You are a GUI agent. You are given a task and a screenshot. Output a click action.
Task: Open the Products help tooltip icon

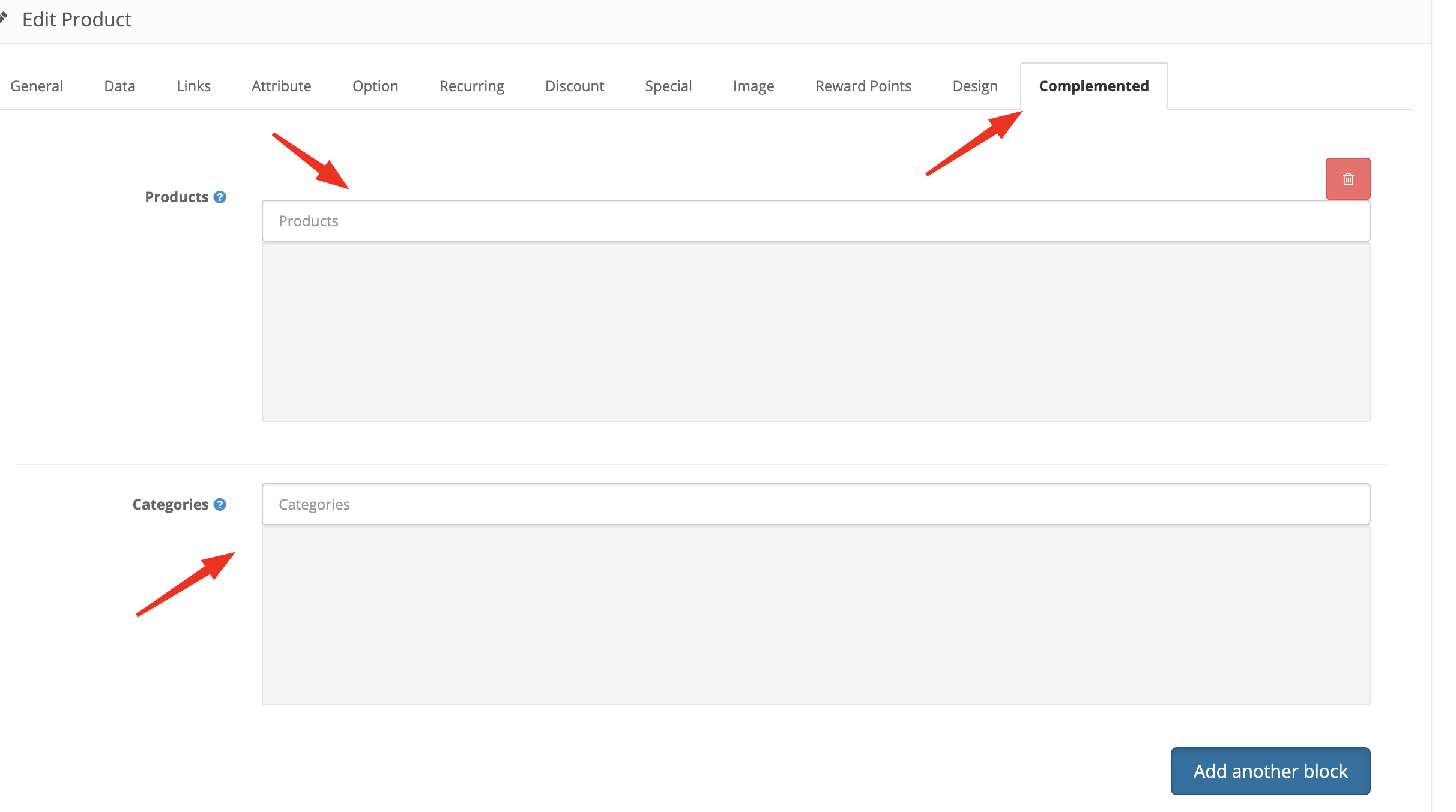pos(219,196)
